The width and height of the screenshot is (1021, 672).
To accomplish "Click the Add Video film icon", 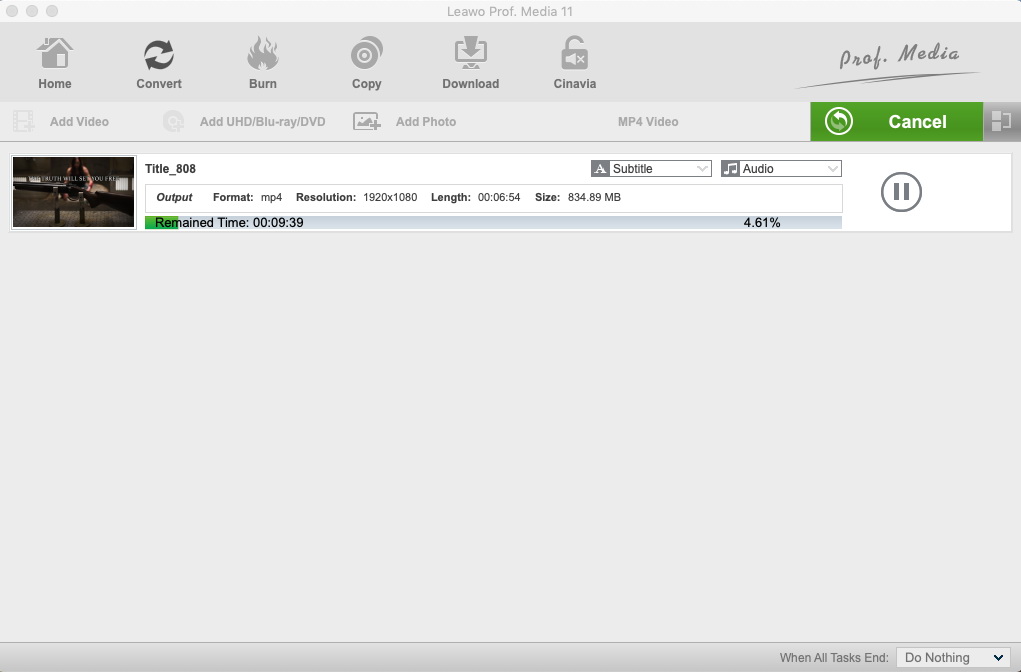I will coord(23,121).
